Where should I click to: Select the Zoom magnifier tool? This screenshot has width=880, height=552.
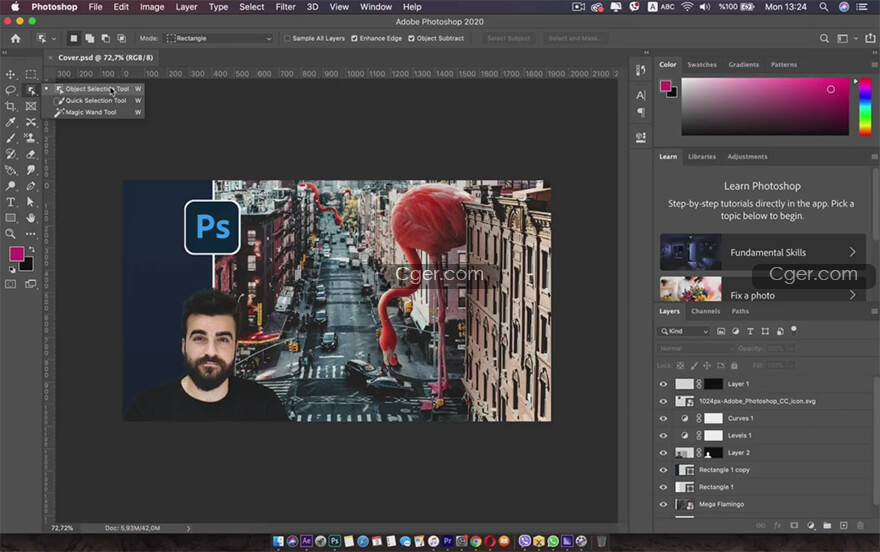[11, 233]
